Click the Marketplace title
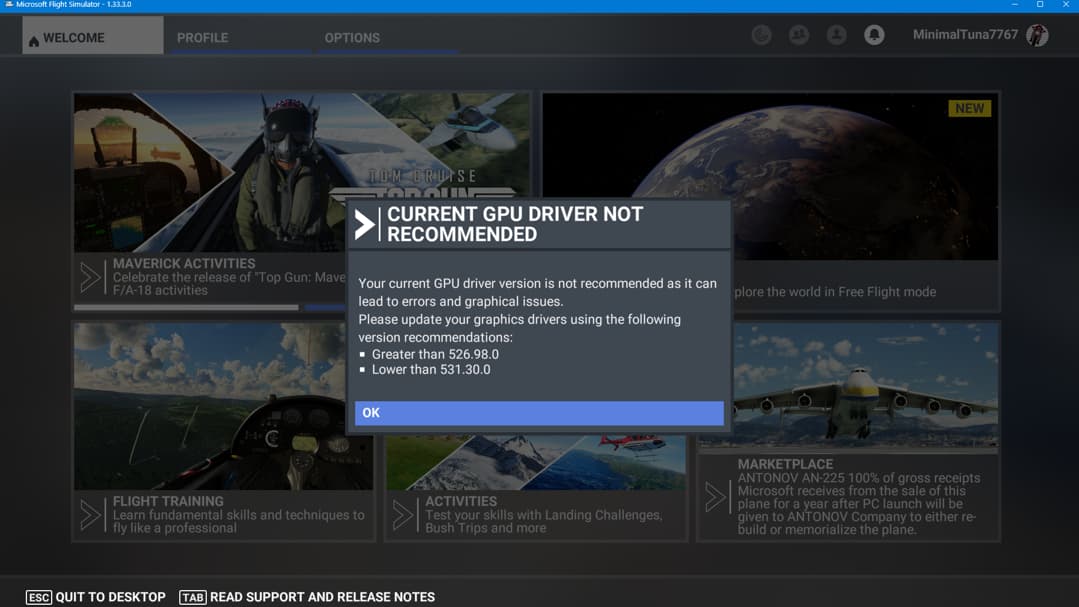The image size is (1079, 607). tap(785, 465)
